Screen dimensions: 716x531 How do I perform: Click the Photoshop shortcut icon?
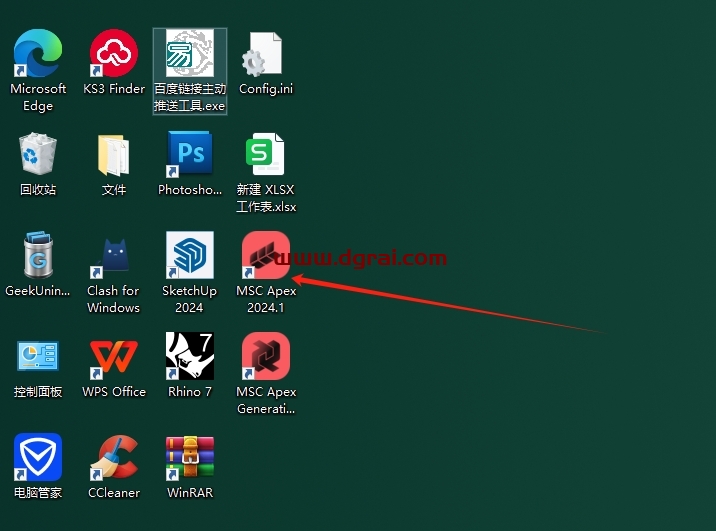point(190,154)
